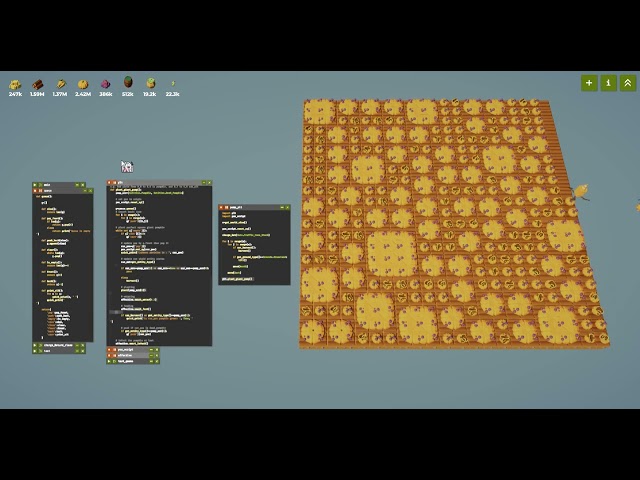Click the title bar of the large middle window

[x=159, y=182]
